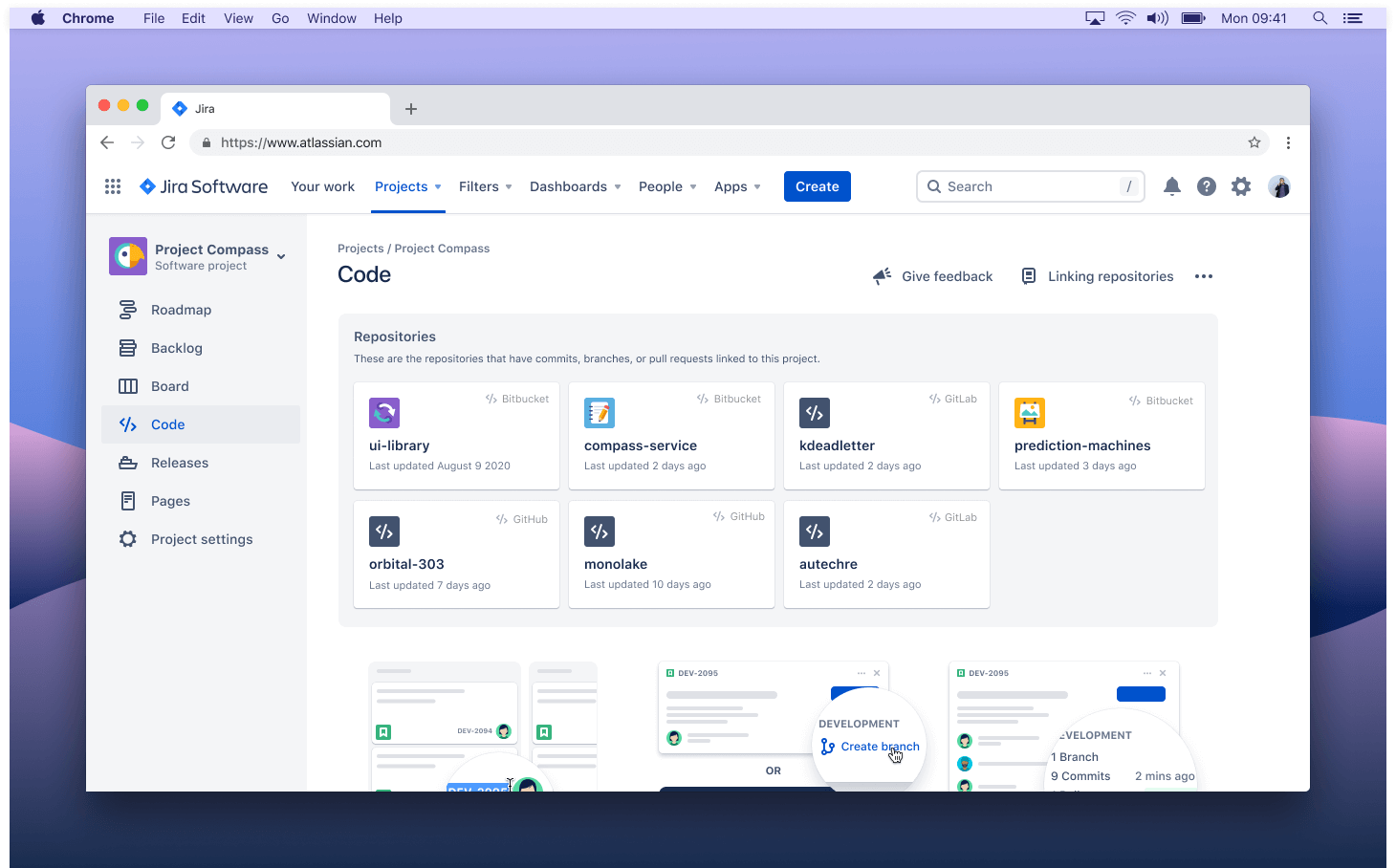The height and width of the screenshot is (868, 1396).
Task: Open Releases in the sidebar
Action: coord(179,463)
